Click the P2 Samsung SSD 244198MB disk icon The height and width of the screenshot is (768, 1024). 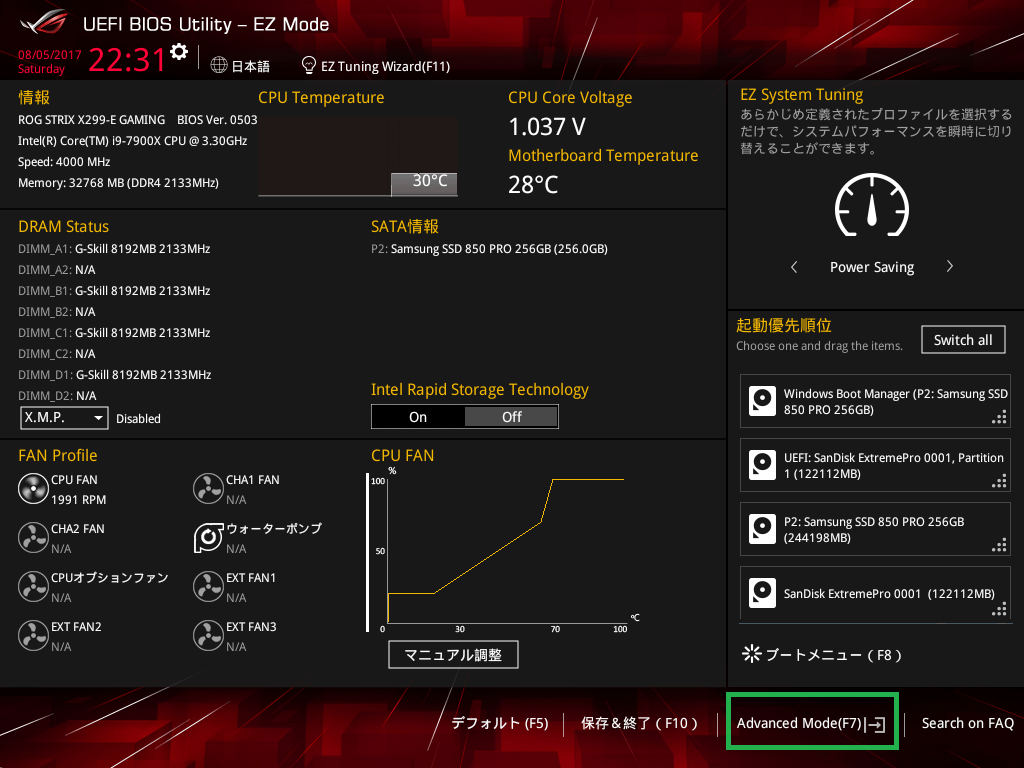pos(762,529)
